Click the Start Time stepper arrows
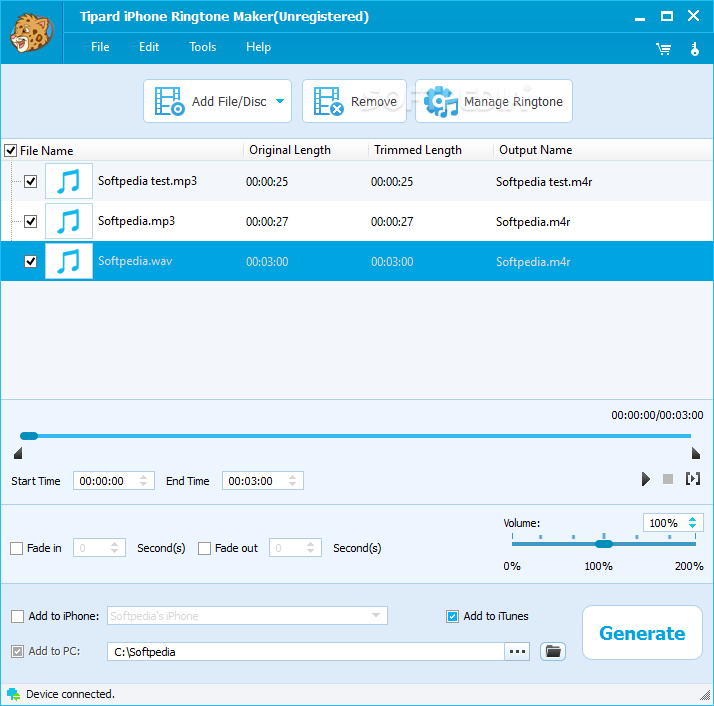Viewport: 714px width, 706px height. pyautogui.click(x=143, y=481)
